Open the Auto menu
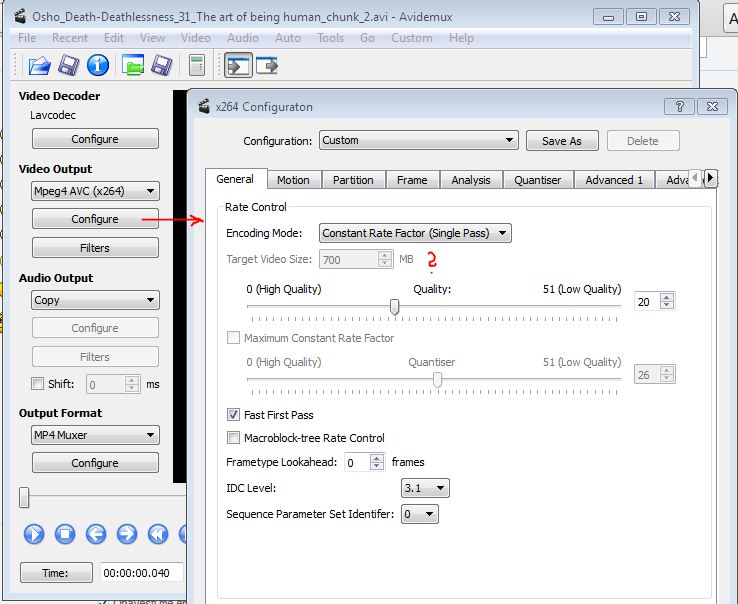Screen dimensions: 738x604 pos(288,38)
